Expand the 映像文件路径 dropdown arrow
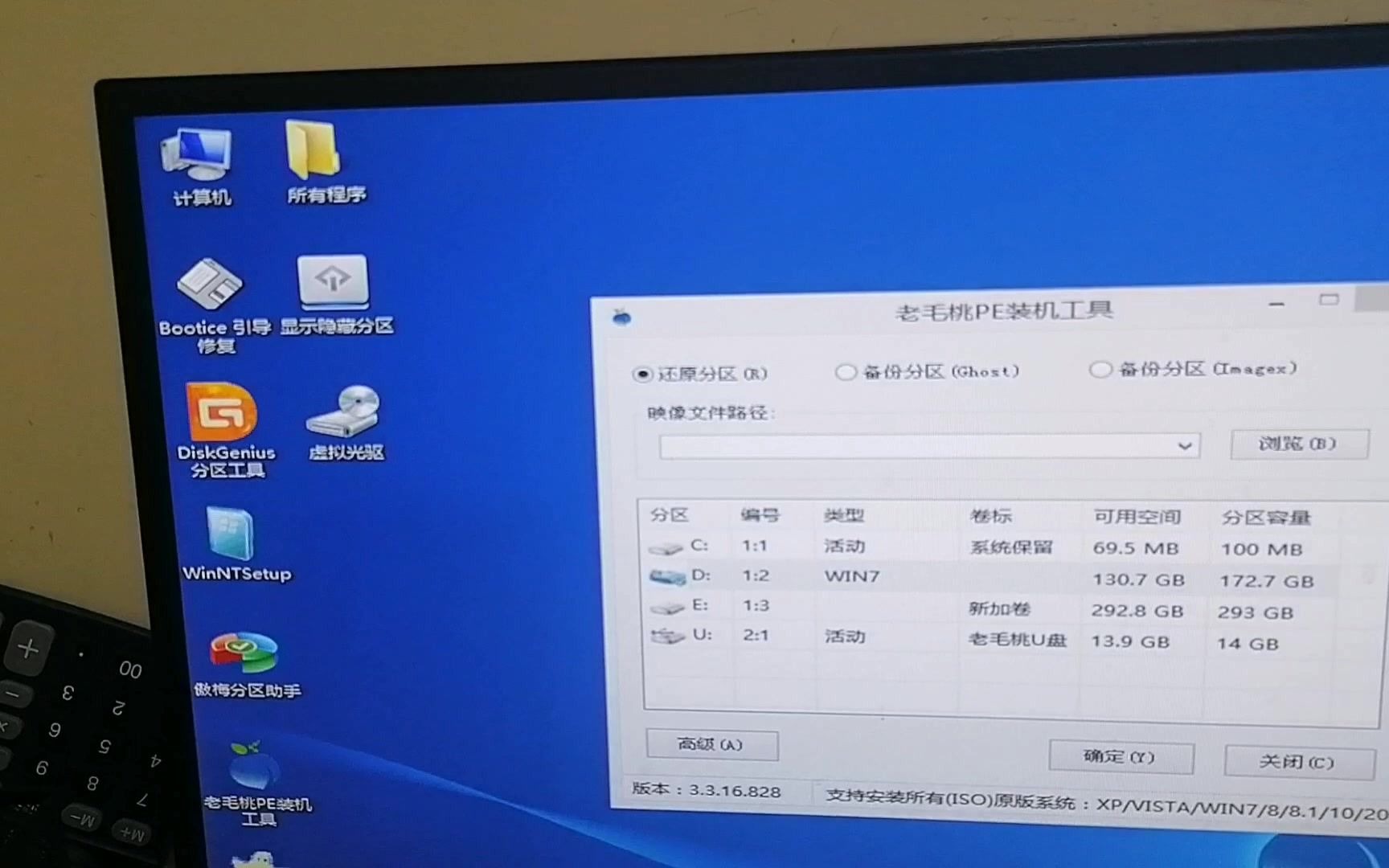Image resolution: width=1389 pixels, height=868 pixels. (1184, 446)
